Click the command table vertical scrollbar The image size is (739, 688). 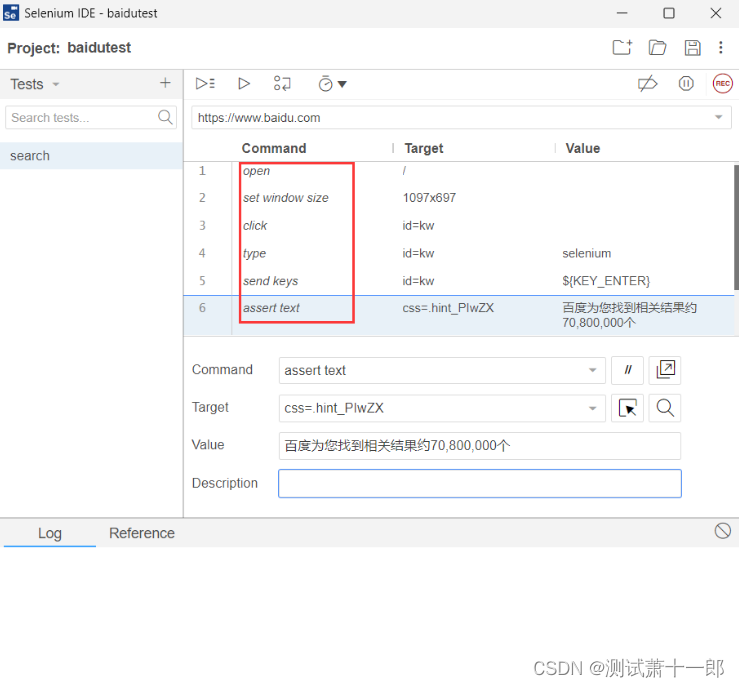(736, 227)
